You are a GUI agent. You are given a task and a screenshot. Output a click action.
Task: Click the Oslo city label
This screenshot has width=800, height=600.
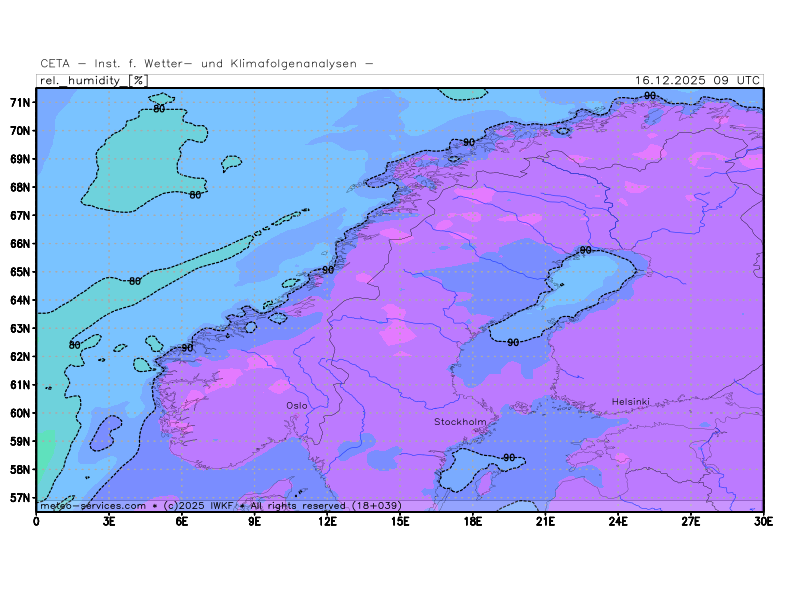pyautogui.click(x=297, y=405)
